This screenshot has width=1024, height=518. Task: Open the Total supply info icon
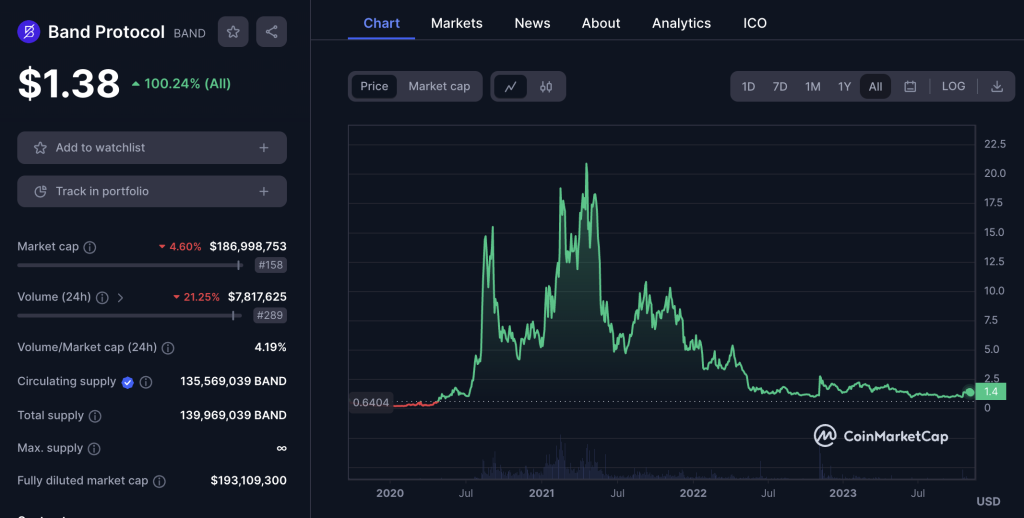(95, 416)
